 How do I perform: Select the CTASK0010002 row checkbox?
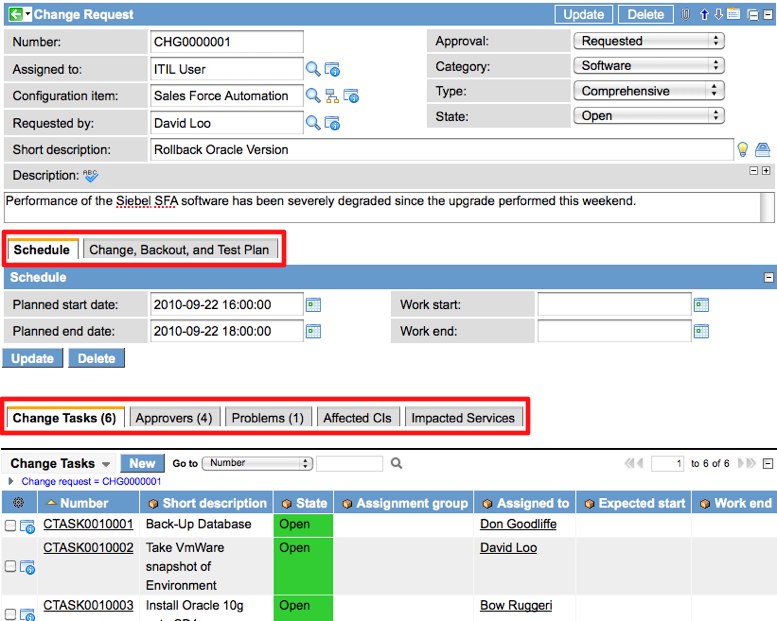pos(10,567)
